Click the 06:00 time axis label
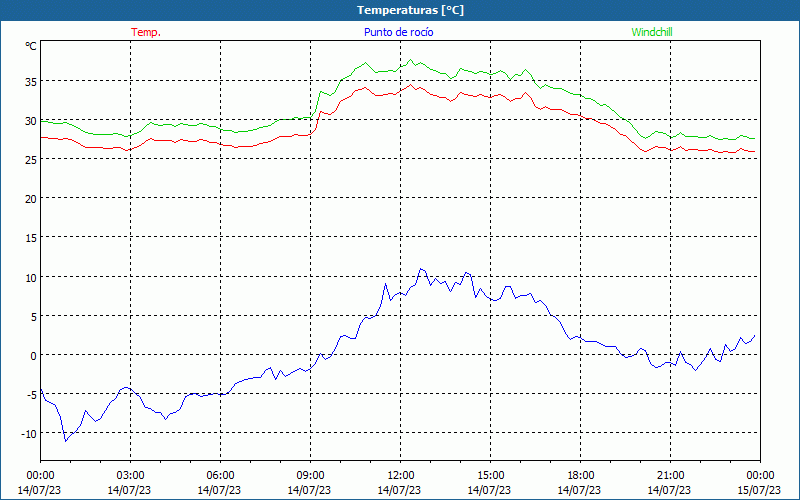The image size is (800, 500). 220,476
